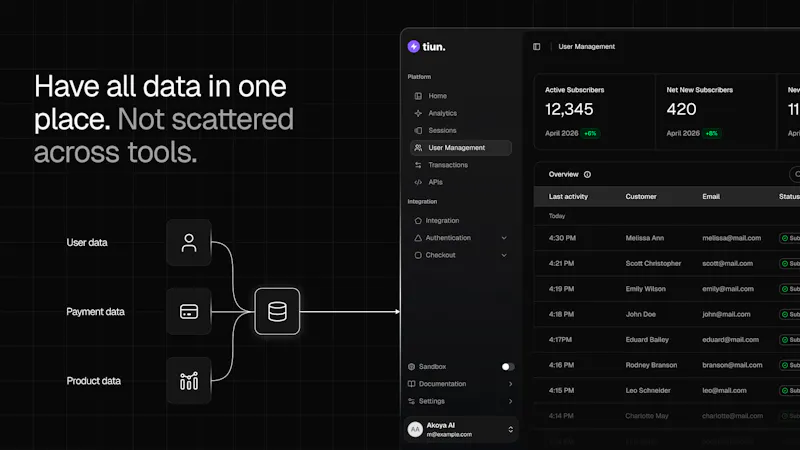Expand the Authentication chevron
Image resolution: width=800 pixels, height=450 pixels.
[x=504, y=238]
